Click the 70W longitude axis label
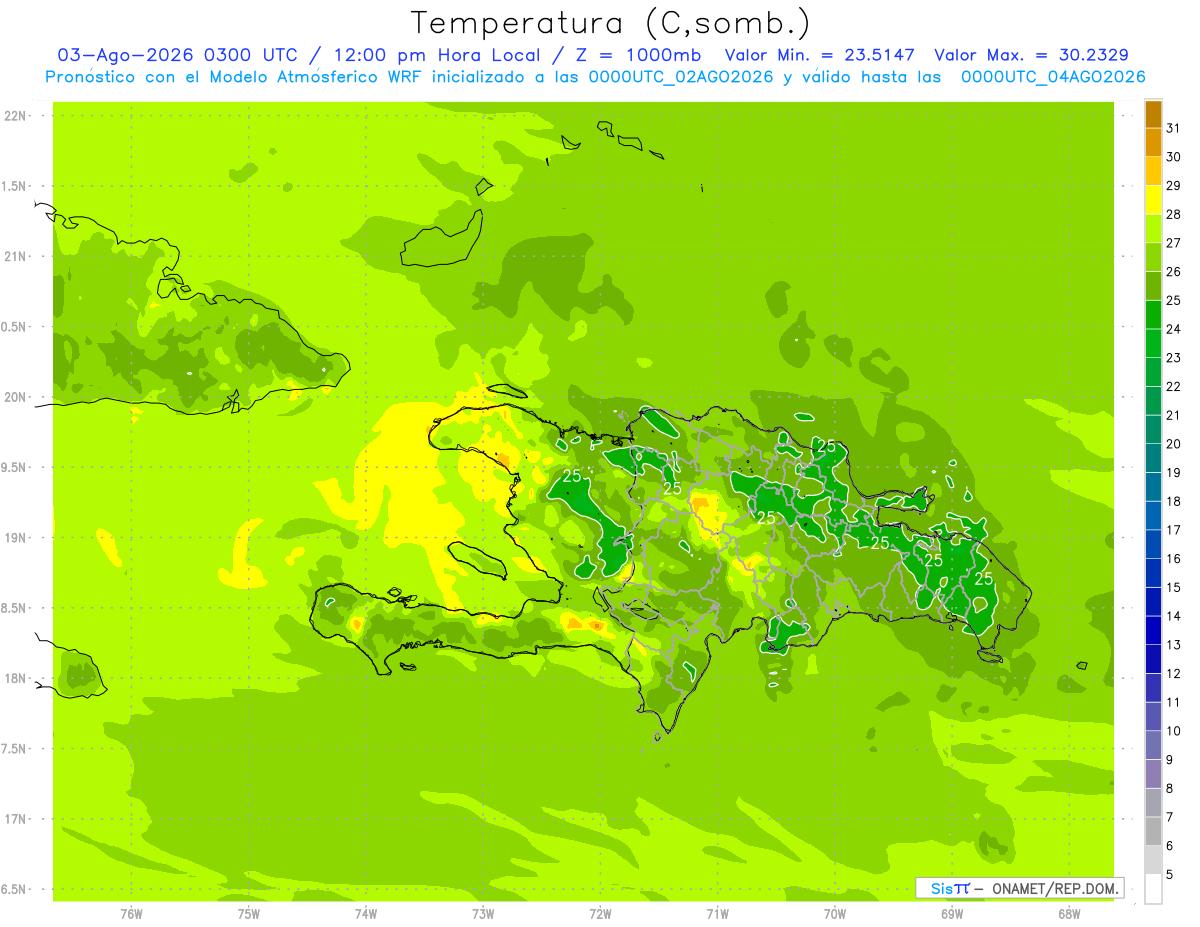Image resolution: width=1200 pixels, height=927 pixels. pos(835,913)
